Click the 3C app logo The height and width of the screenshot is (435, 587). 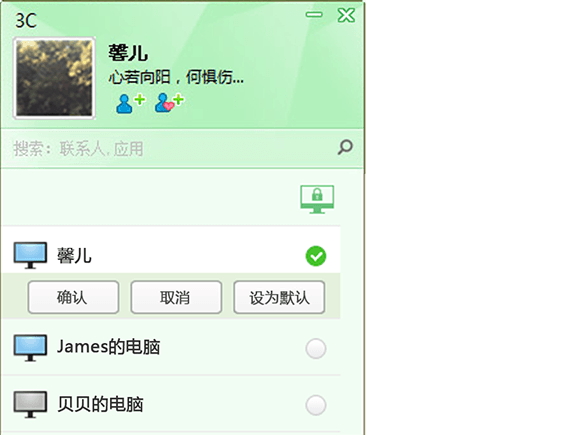(x=26, y=20)
